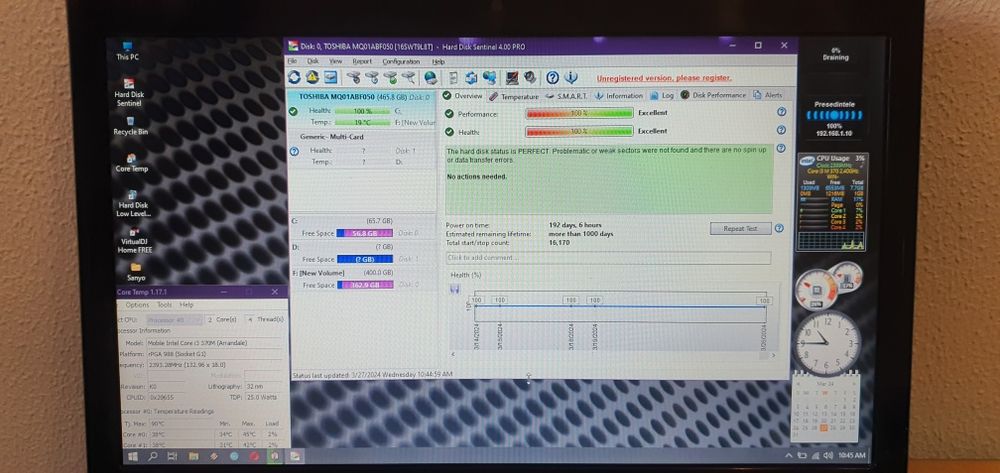Open the View menu in Hard Disk Sentinel
The height and width of the screenshot is (473, 1000).
click(335, 61)
